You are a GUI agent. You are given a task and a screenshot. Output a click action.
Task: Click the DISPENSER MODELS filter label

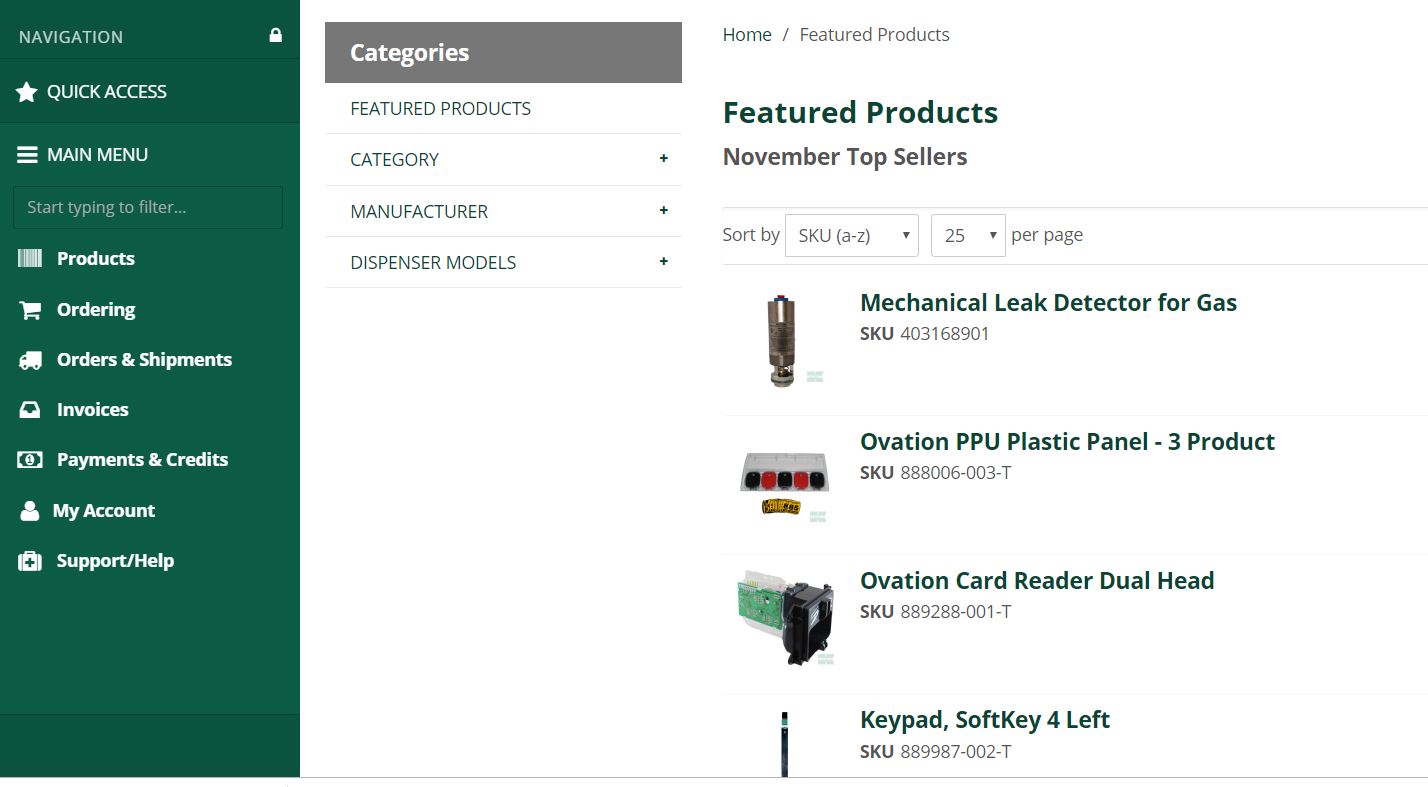(x=433, y=263)
